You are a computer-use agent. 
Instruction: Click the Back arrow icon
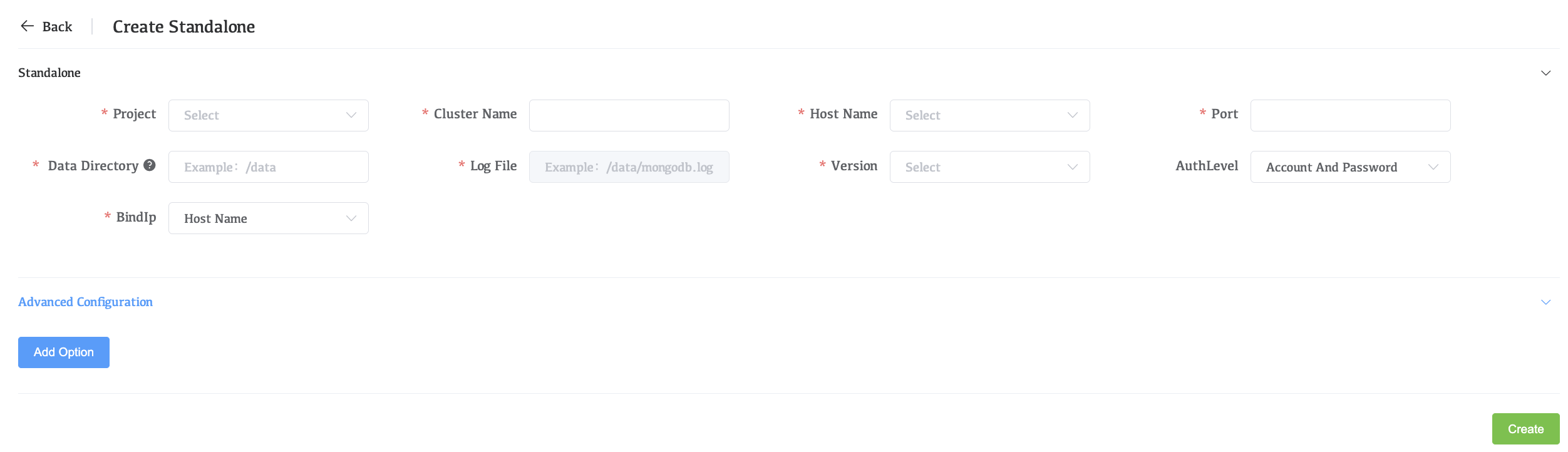point(27,26)
